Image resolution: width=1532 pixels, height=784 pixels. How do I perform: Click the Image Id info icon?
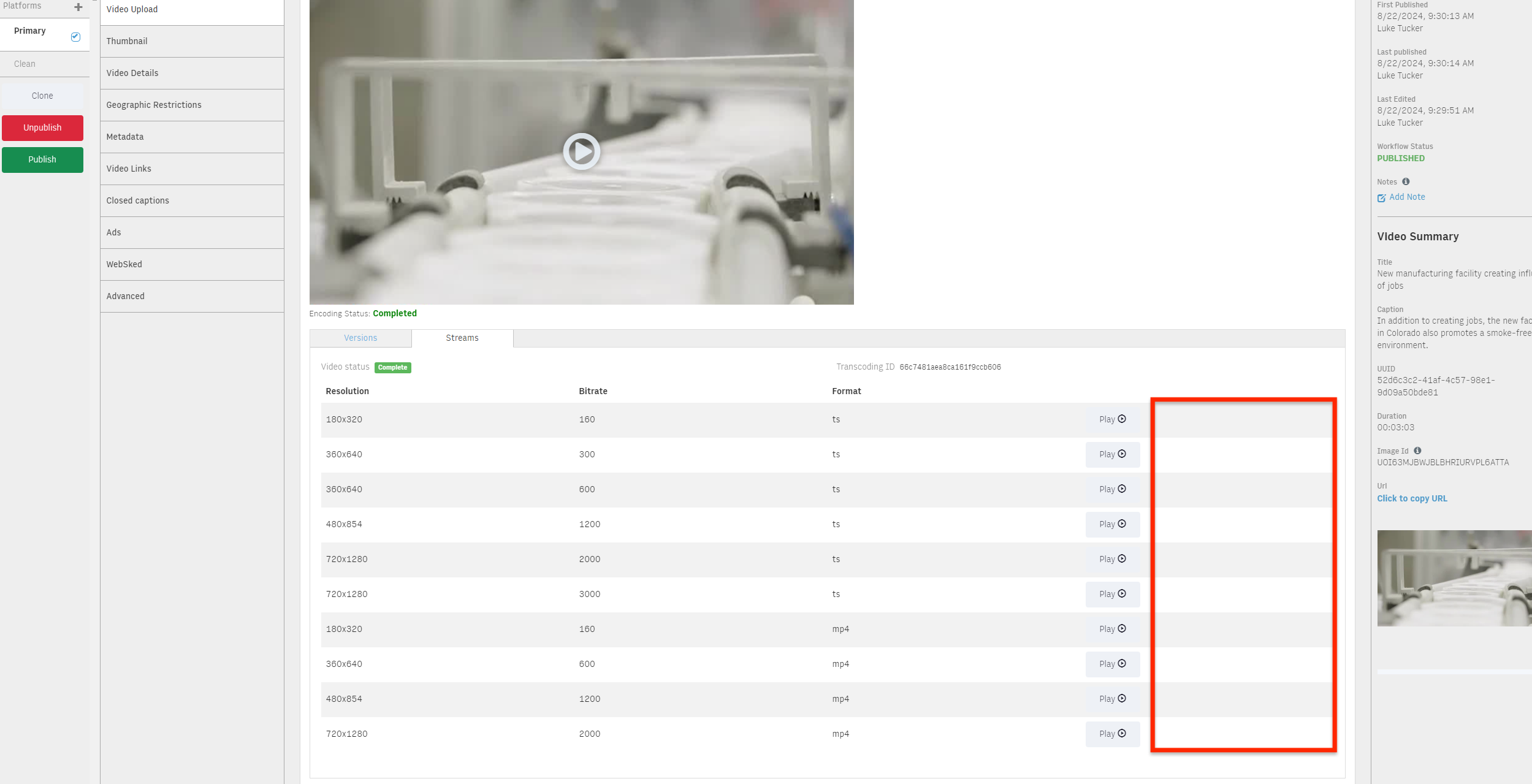(x=1417, y=451)
